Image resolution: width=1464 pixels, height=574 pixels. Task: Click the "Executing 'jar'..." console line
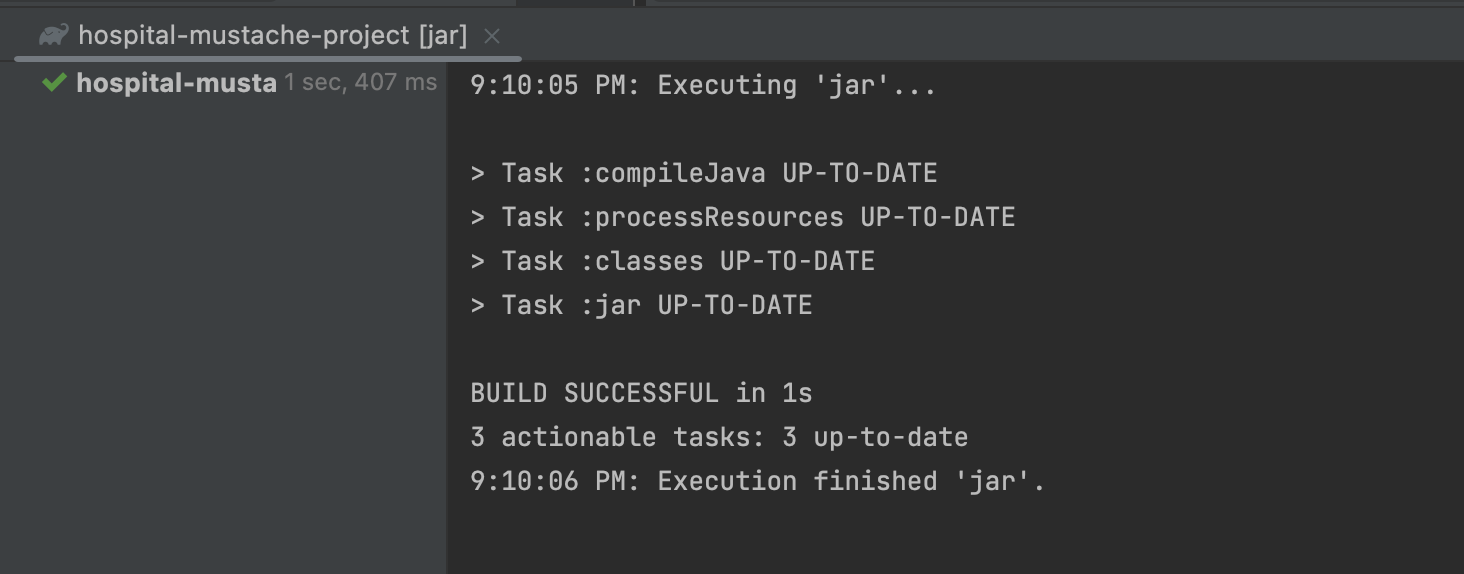[x=703, y=86]
